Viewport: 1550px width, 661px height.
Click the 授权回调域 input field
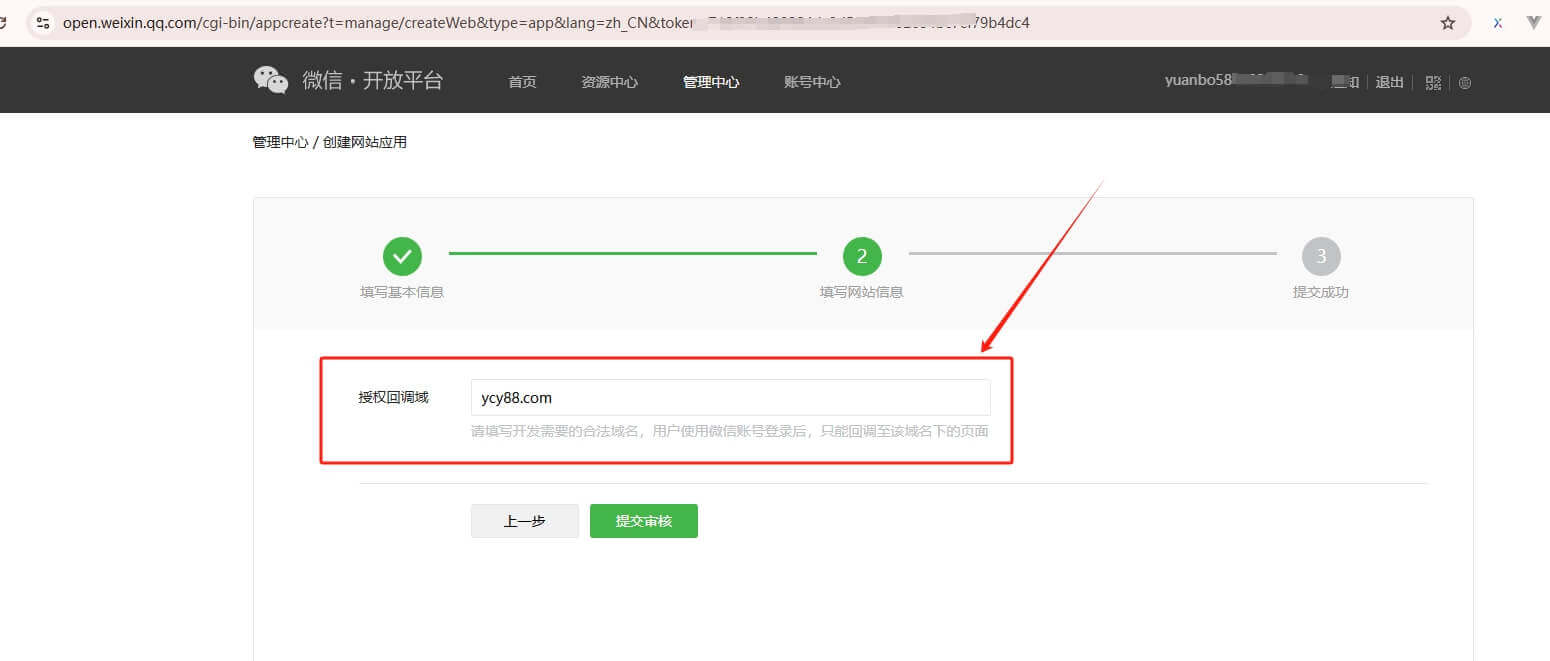730,397
